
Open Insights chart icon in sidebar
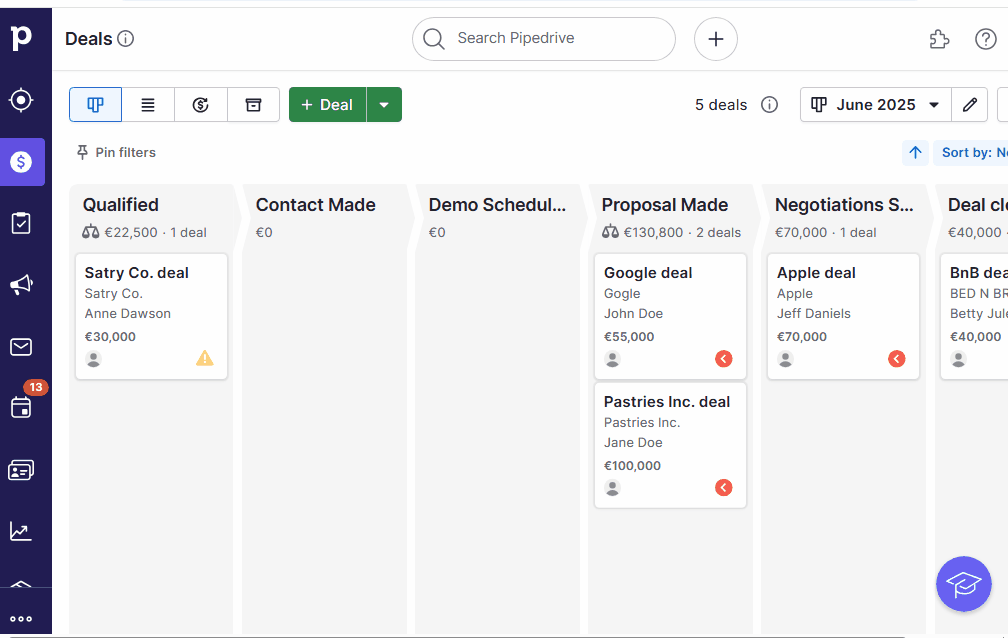click(21, 531)
